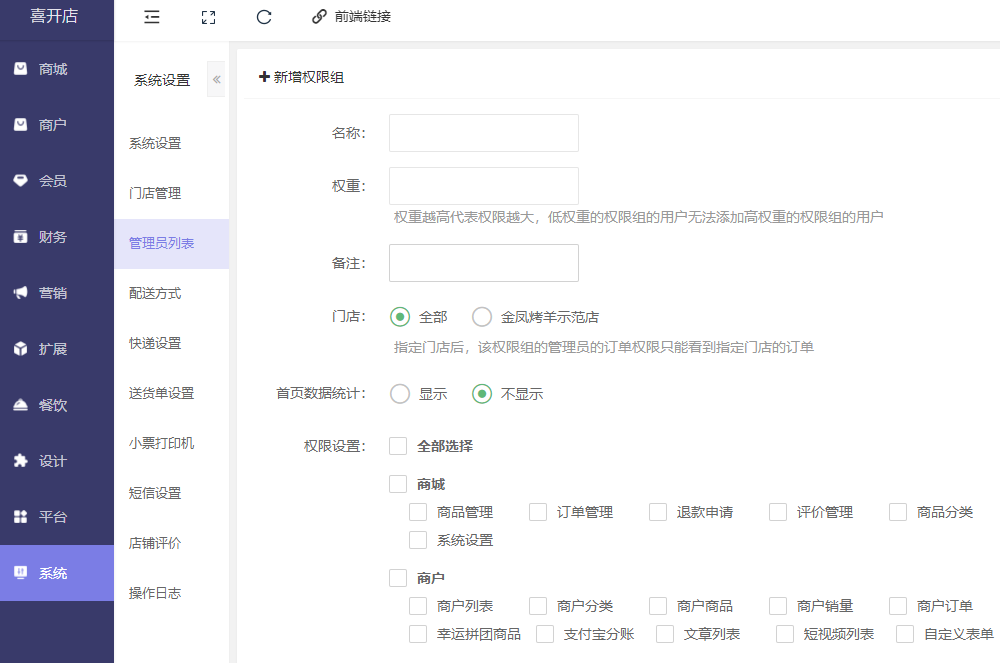1000x663 pixels.
Task: Open the 财务 sidebar section
Action: pyautogui.click(x=56, y=237)
